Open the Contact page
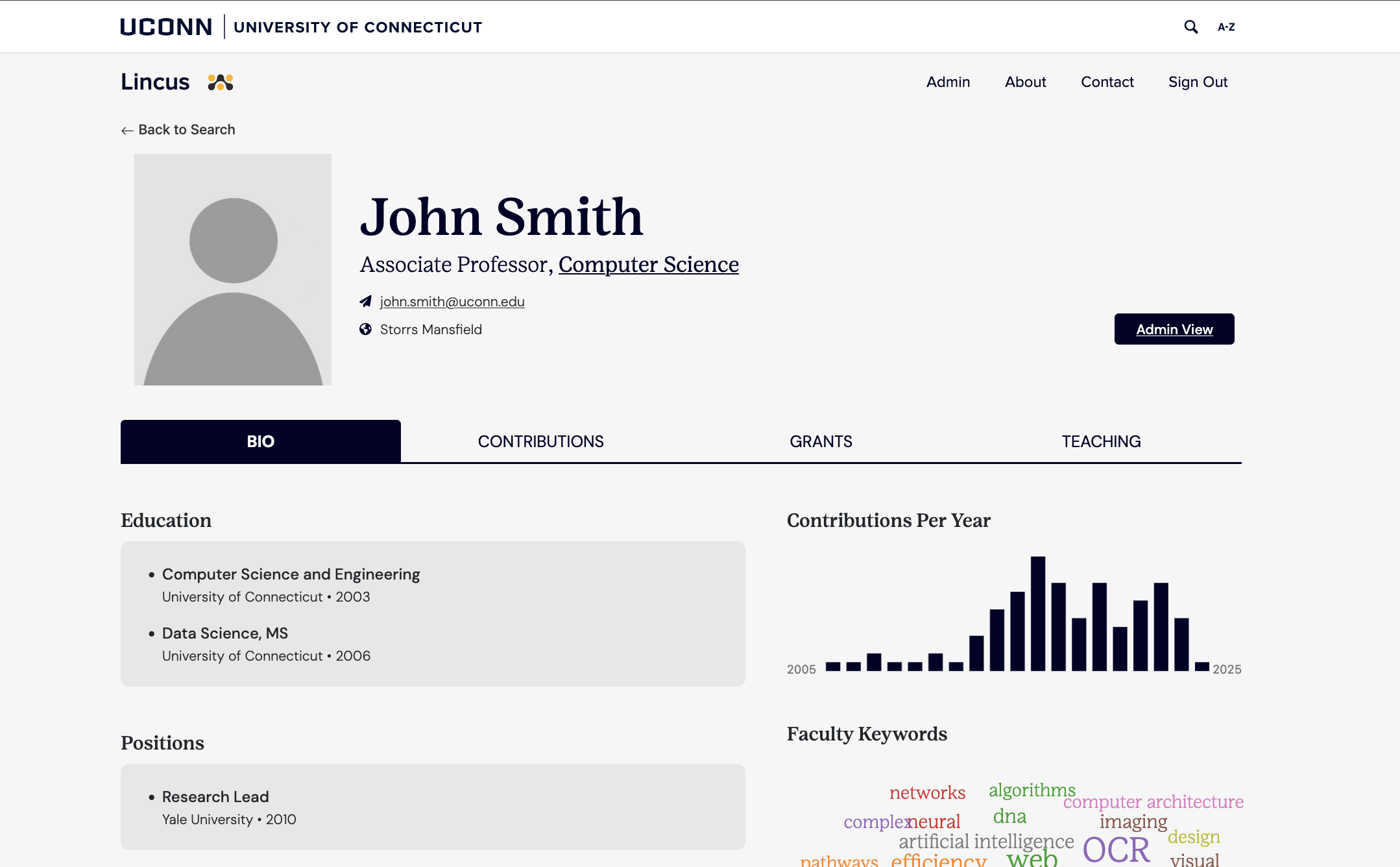 (x=1107, y=82)
